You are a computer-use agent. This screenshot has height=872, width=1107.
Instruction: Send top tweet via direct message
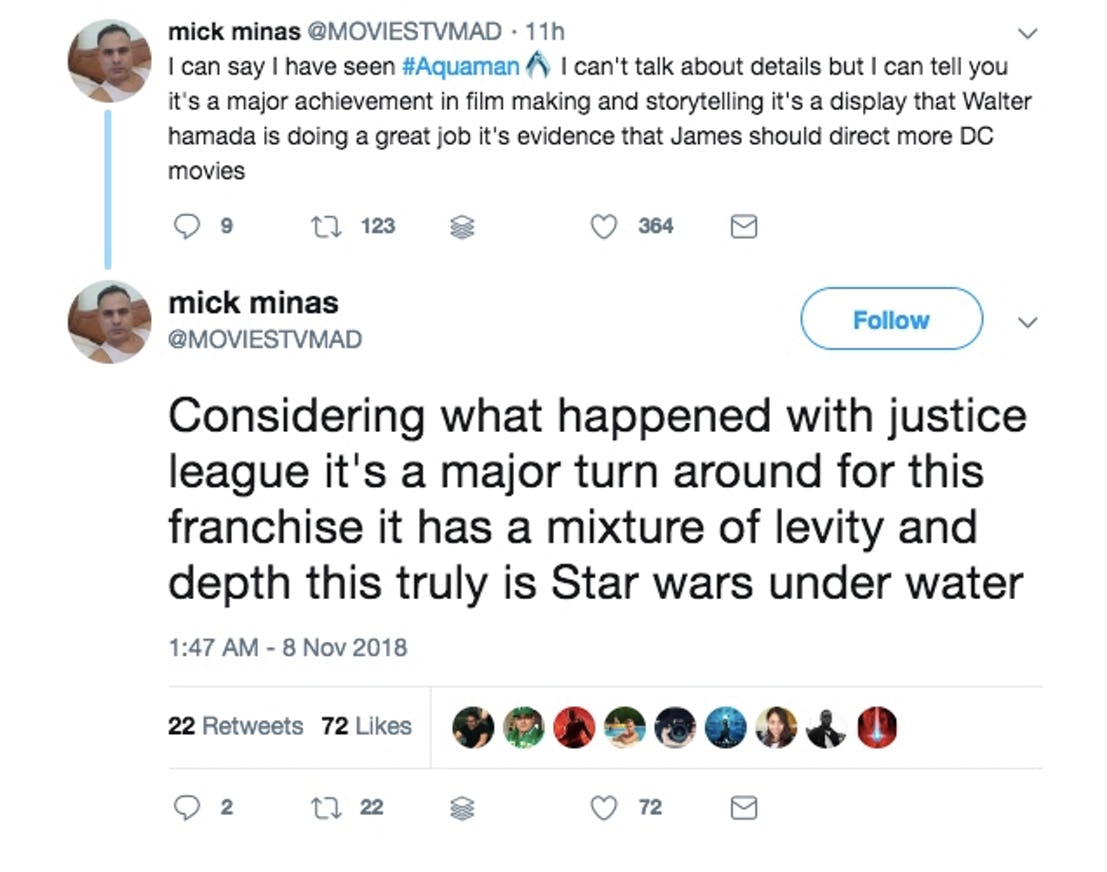coord(744,228)
